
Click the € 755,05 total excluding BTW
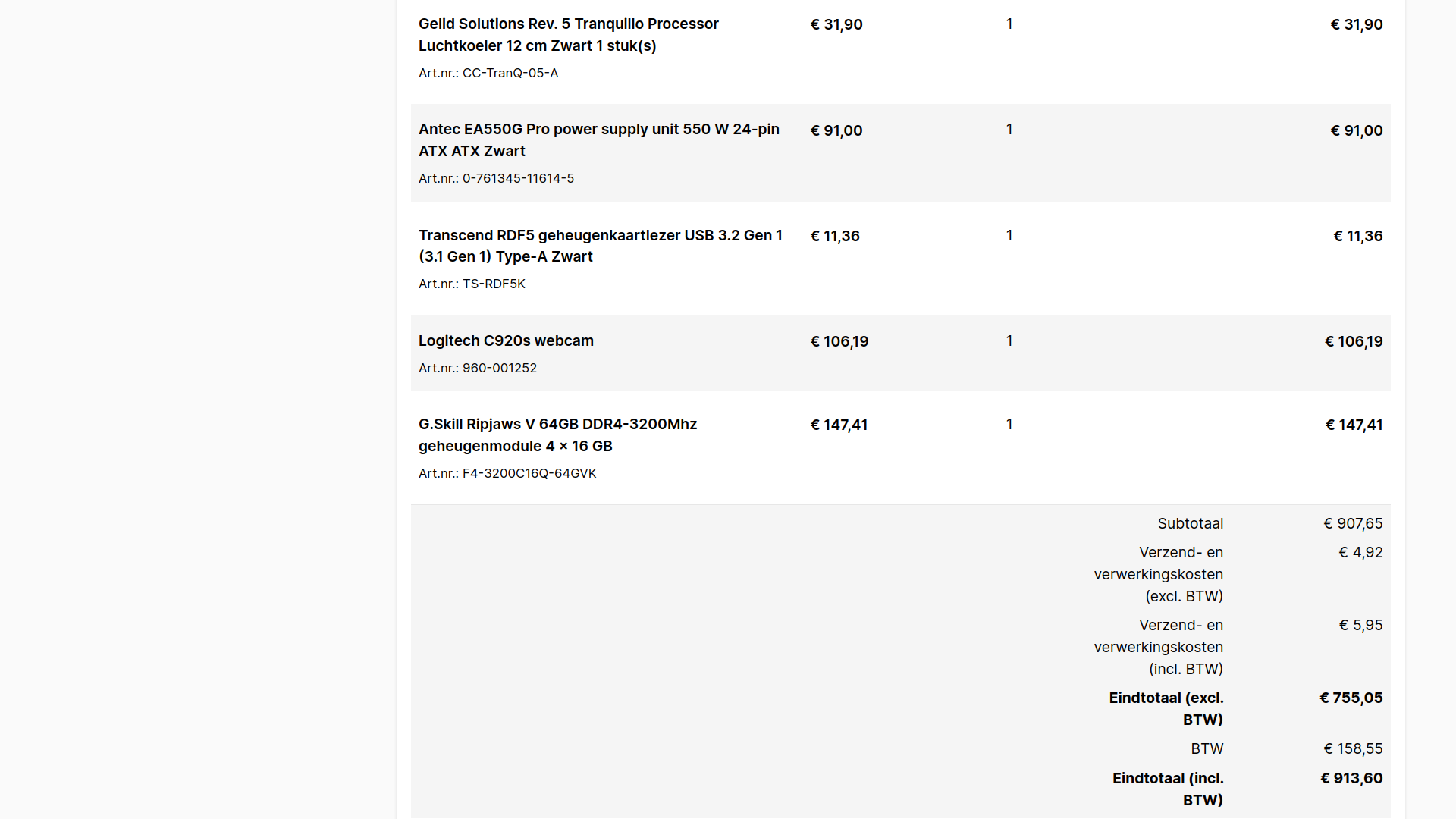point(1351,698)
